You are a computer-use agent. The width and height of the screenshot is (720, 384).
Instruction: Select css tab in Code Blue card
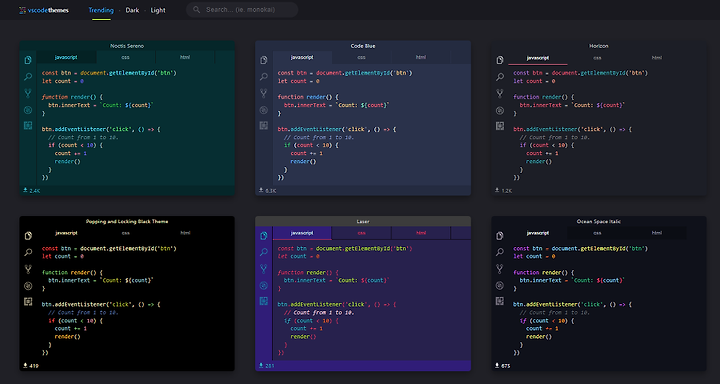[361, 57]
